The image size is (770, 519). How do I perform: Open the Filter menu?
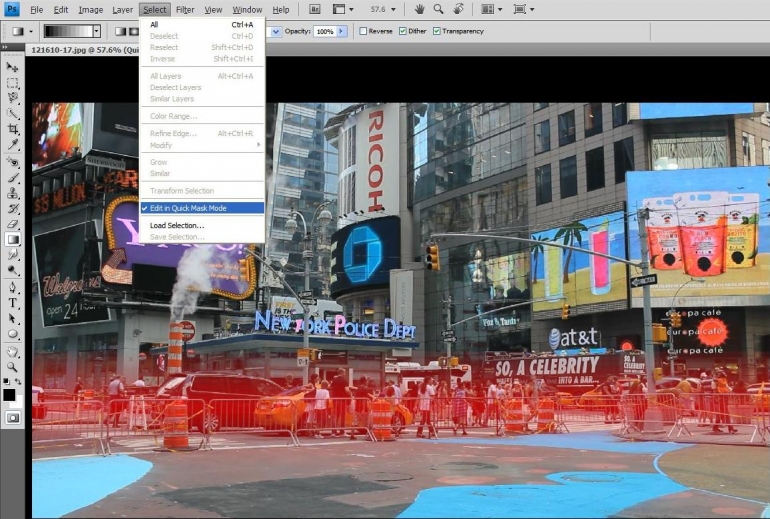(x=185, y=10)
